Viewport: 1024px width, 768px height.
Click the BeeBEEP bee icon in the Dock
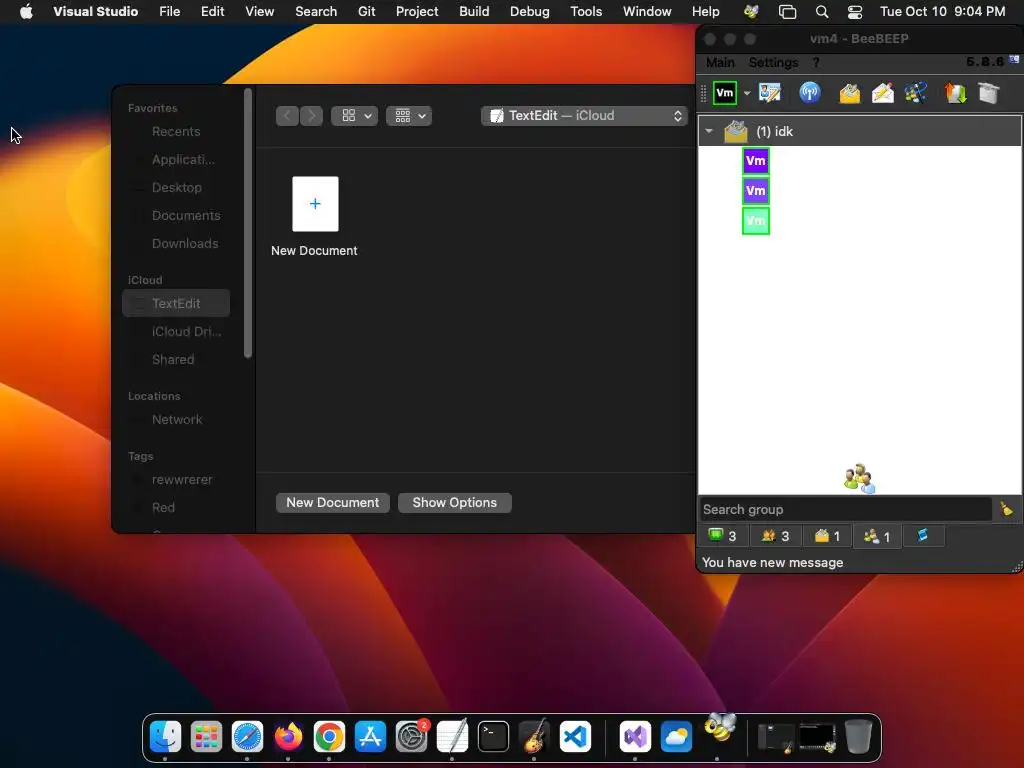pyautogui.click(x=720, y=728)
